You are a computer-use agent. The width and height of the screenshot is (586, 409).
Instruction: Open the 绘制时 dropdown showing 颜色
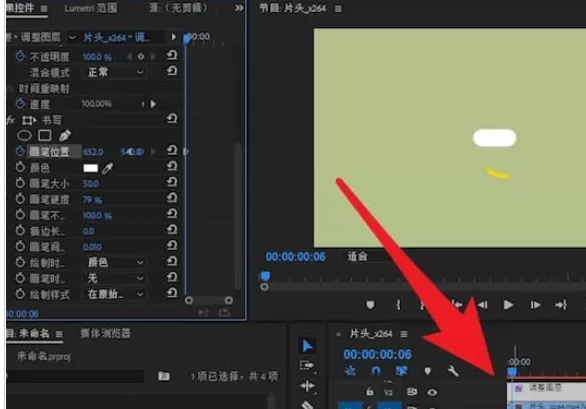(114, 262)
